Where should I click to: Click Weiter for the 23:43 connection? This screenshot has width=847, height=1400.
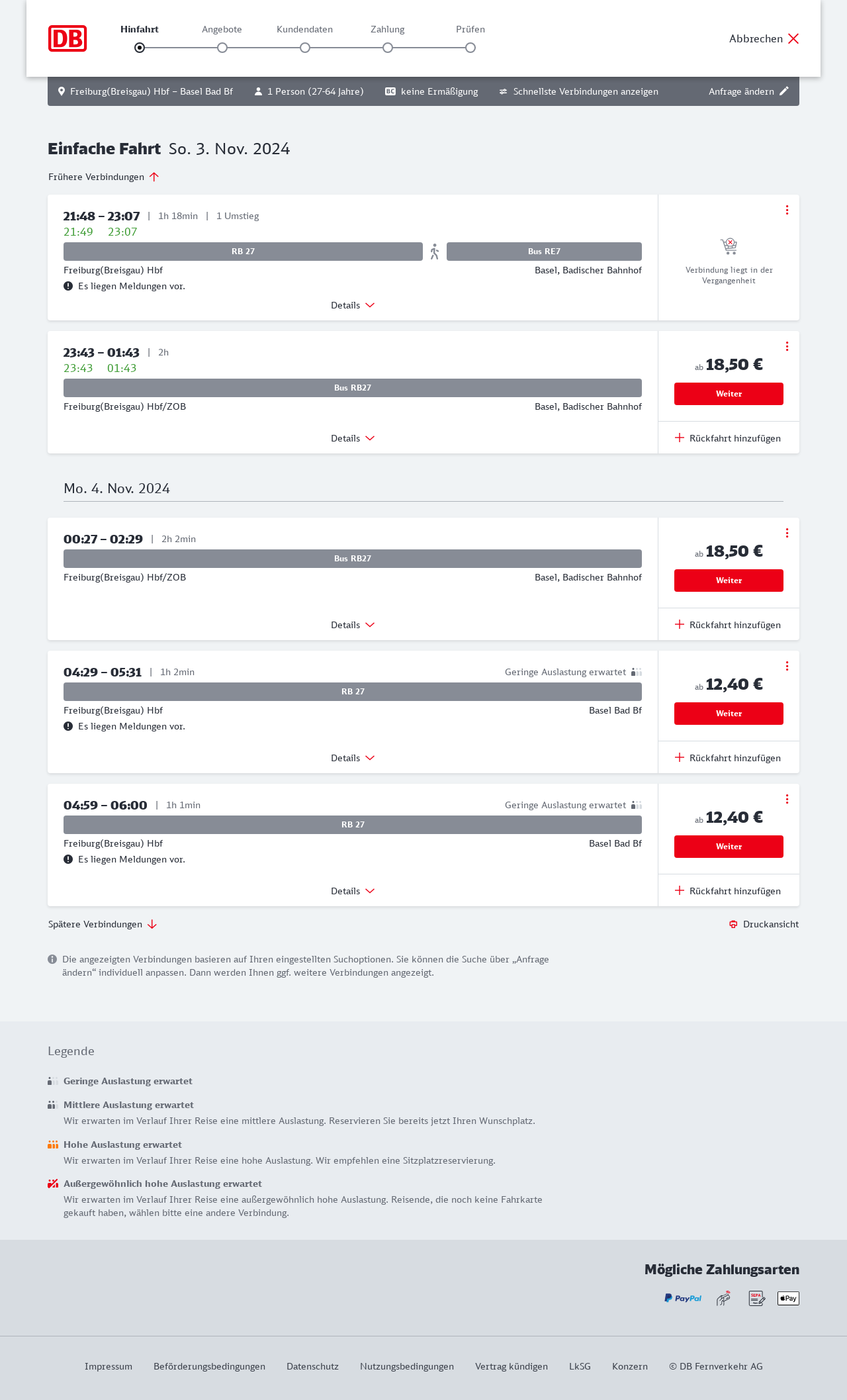pyautogui.click(x=729, y=394)
